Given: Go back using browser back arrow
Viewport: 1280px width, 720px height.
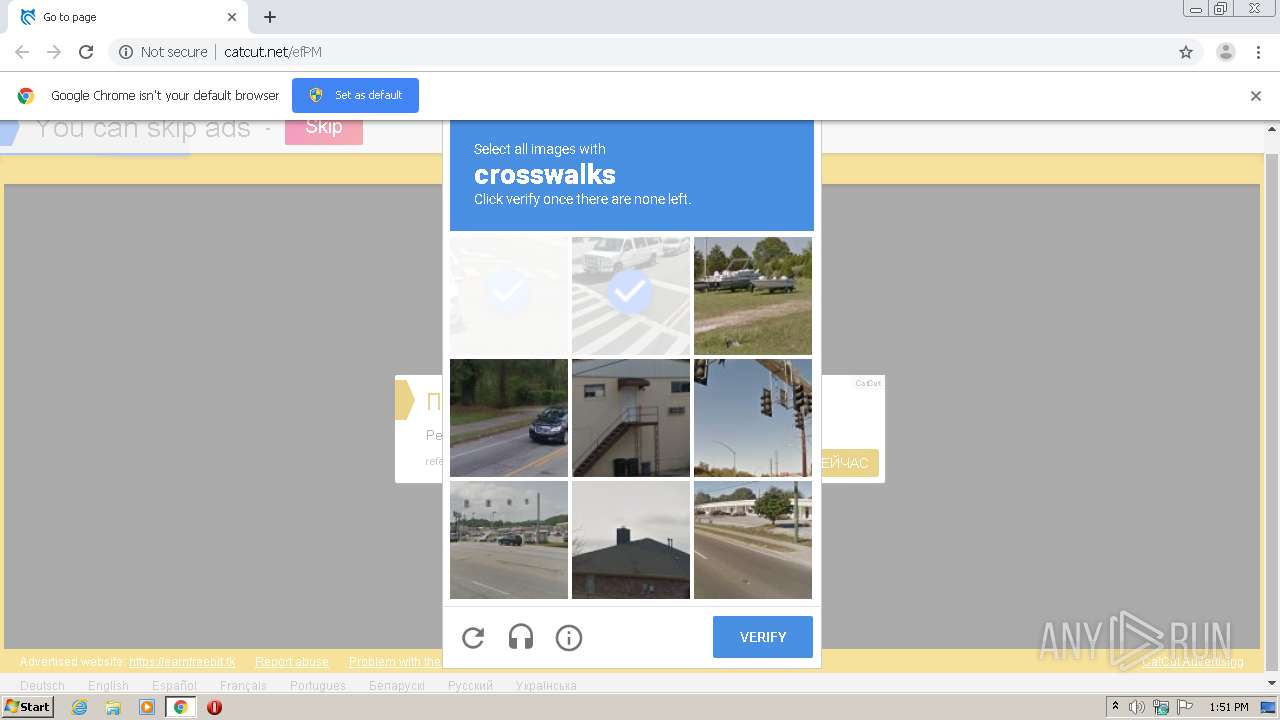Looking at the screenshot, I should [x=22, y=52].
